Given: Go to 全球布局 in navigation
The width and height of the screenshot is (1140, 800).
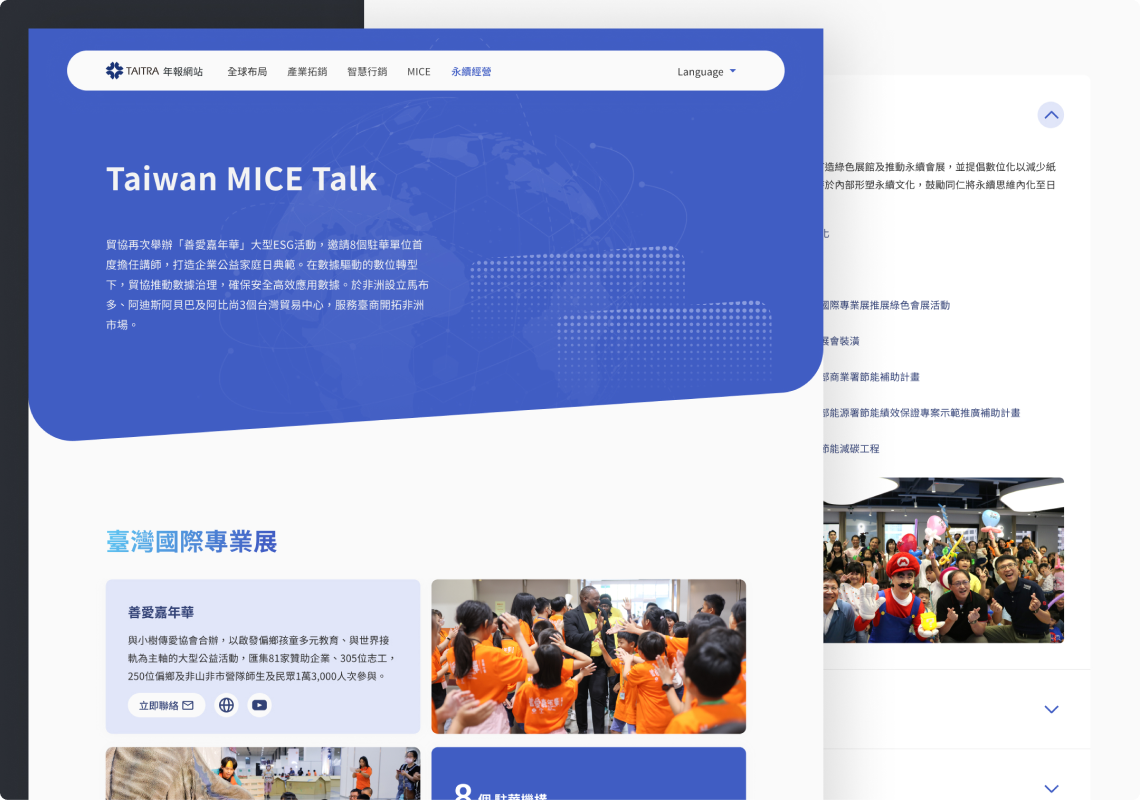Looking at the screenshot, I should point(247,72).
